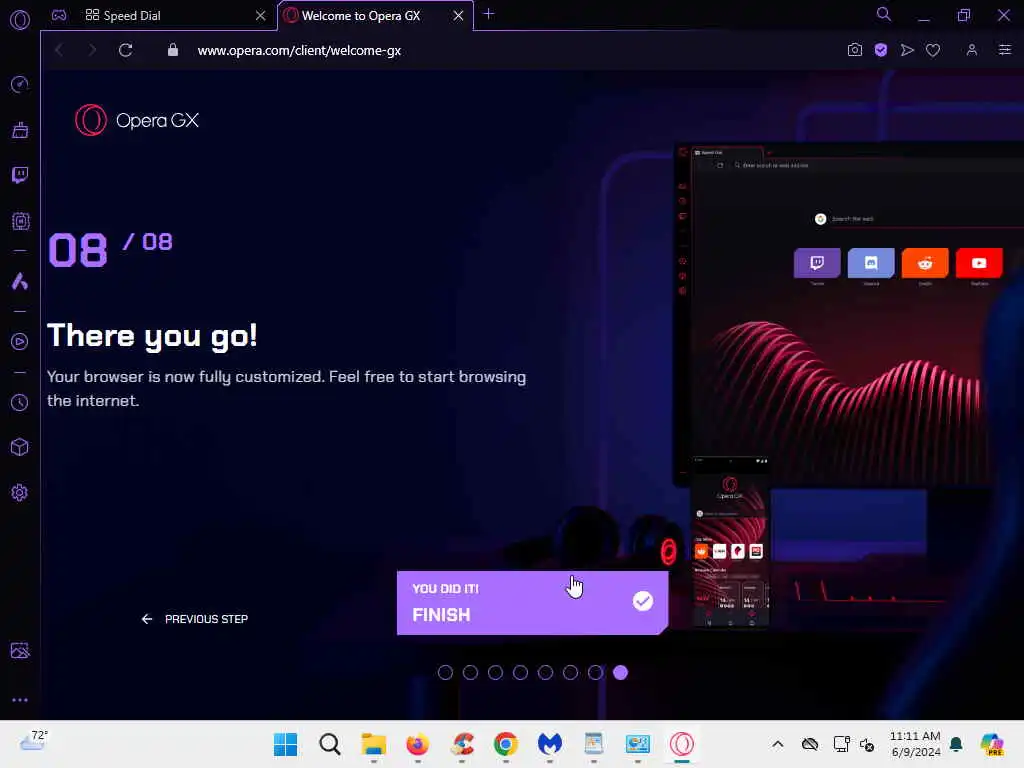Open GX Cleaner in sidebar
This screenshot has width=1024, height=768.
click(x=20, y=130)
